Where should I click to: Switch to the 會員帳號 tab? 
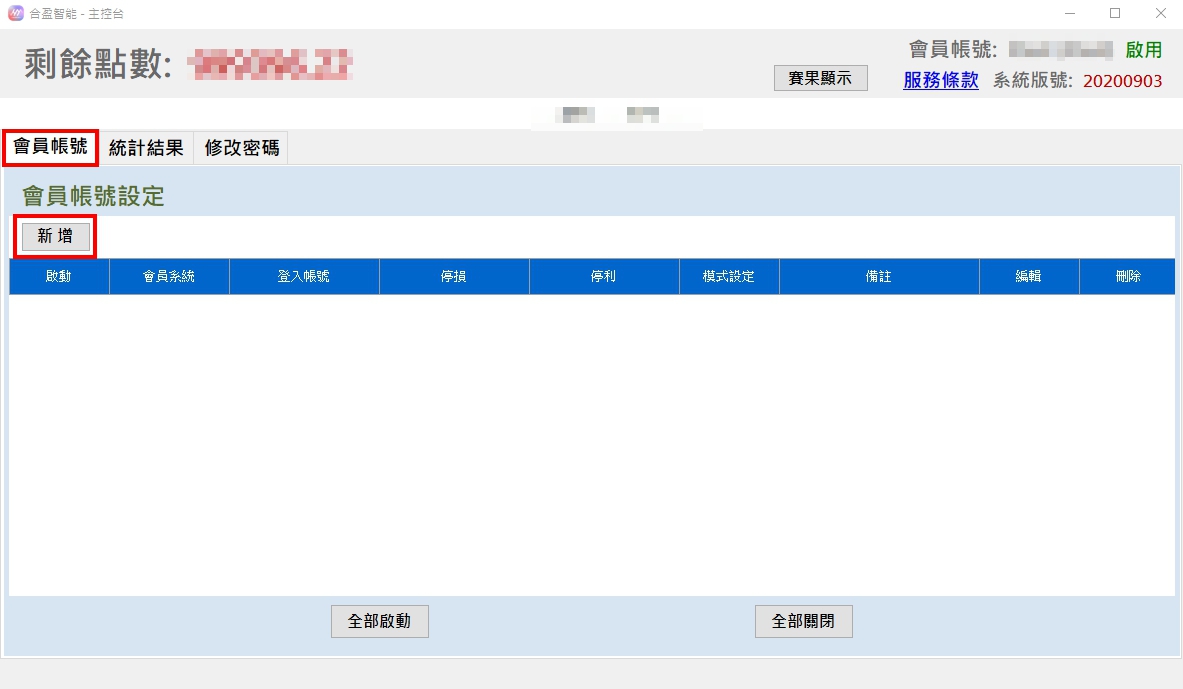click(50, 148)
